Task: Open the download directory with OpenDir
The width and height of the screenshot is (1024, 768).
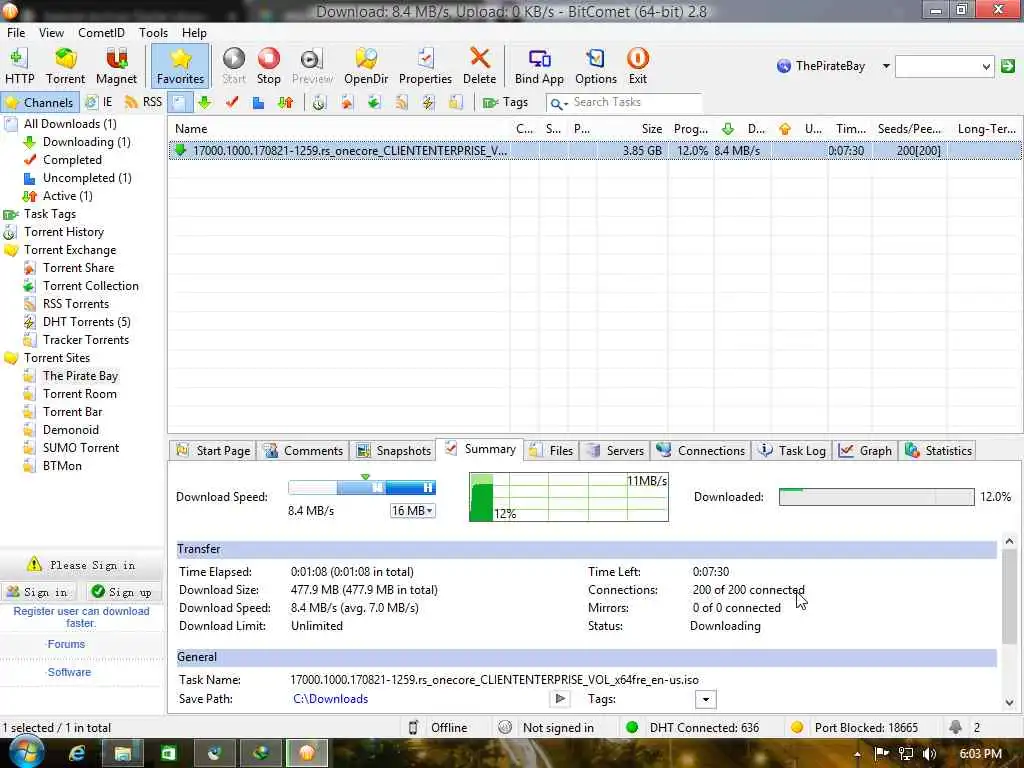Action: (x=366, y=66)
